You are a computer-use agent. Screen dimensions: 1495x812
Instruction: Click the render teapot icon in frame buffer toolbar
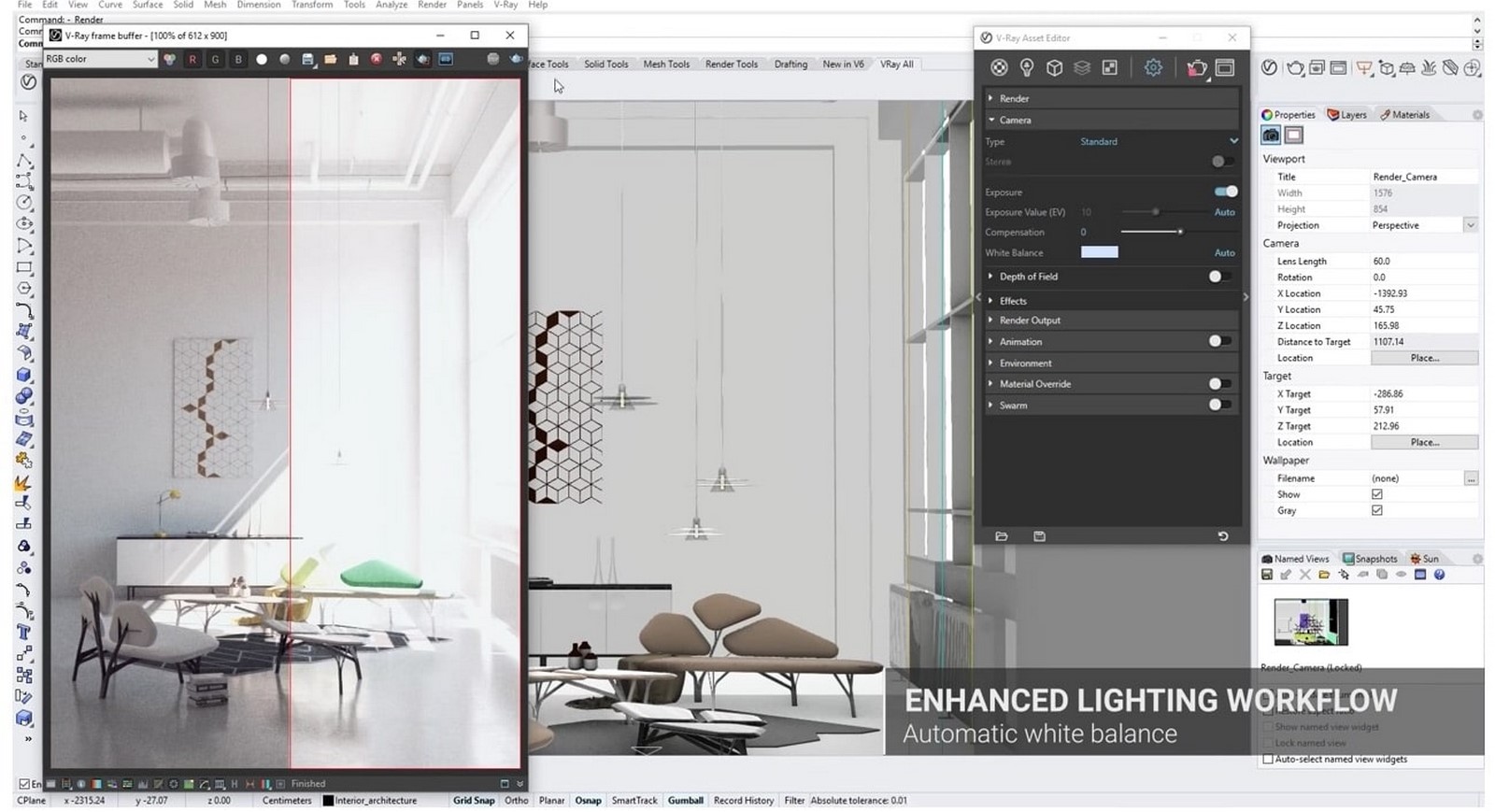coord(516,59)
